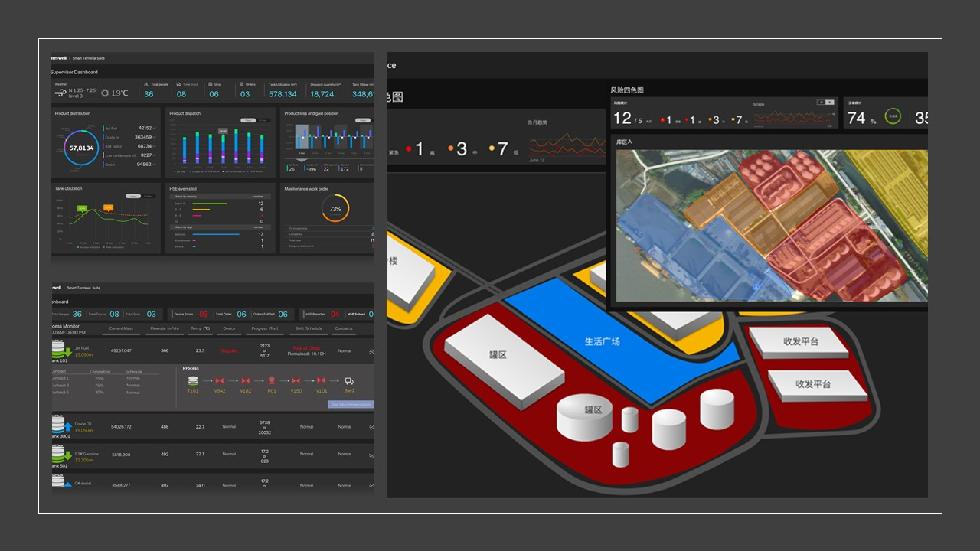
Task: Open the maintenance work order 72% ring gauge
Action: click(336, 208)
